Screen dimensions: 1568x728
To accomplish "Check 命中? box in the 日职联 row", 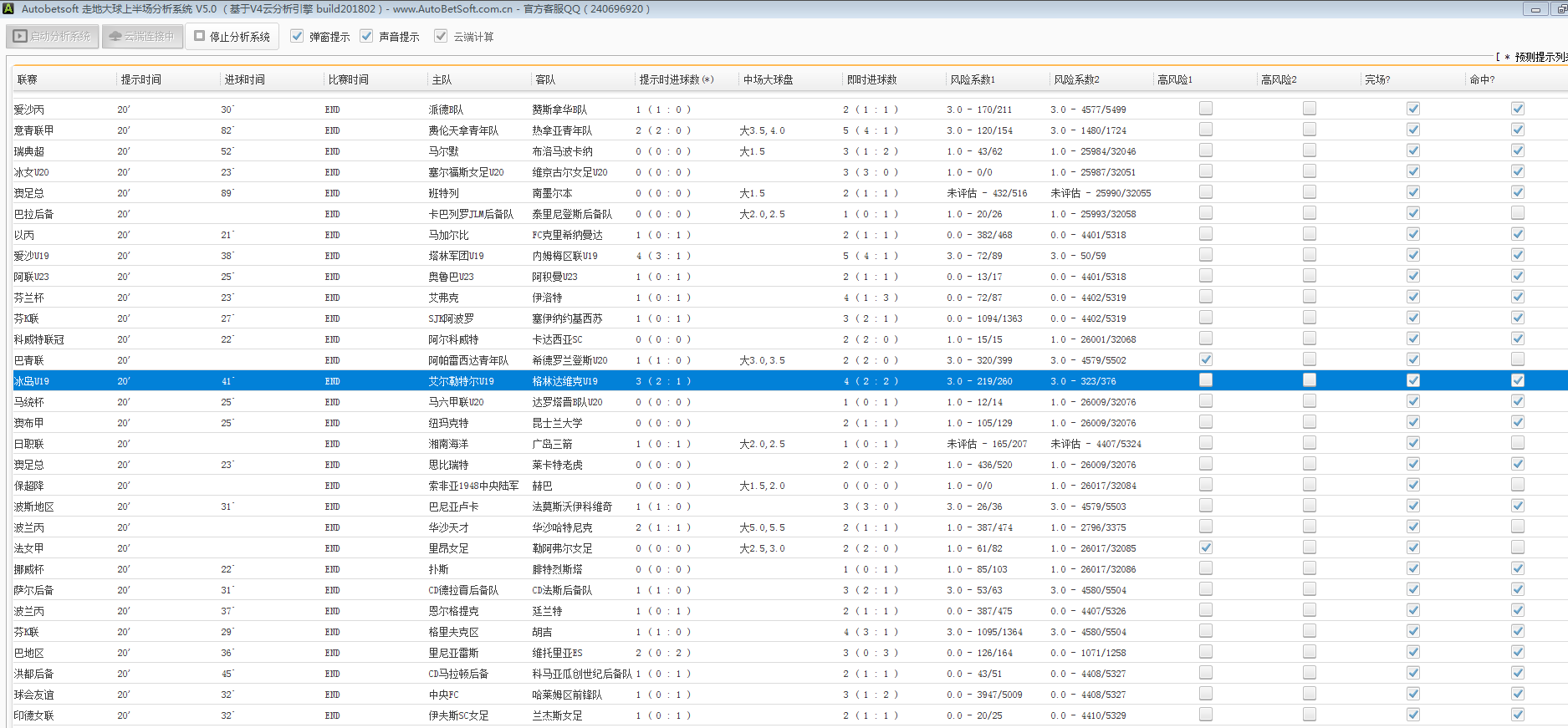I will tap(1518, 443).
